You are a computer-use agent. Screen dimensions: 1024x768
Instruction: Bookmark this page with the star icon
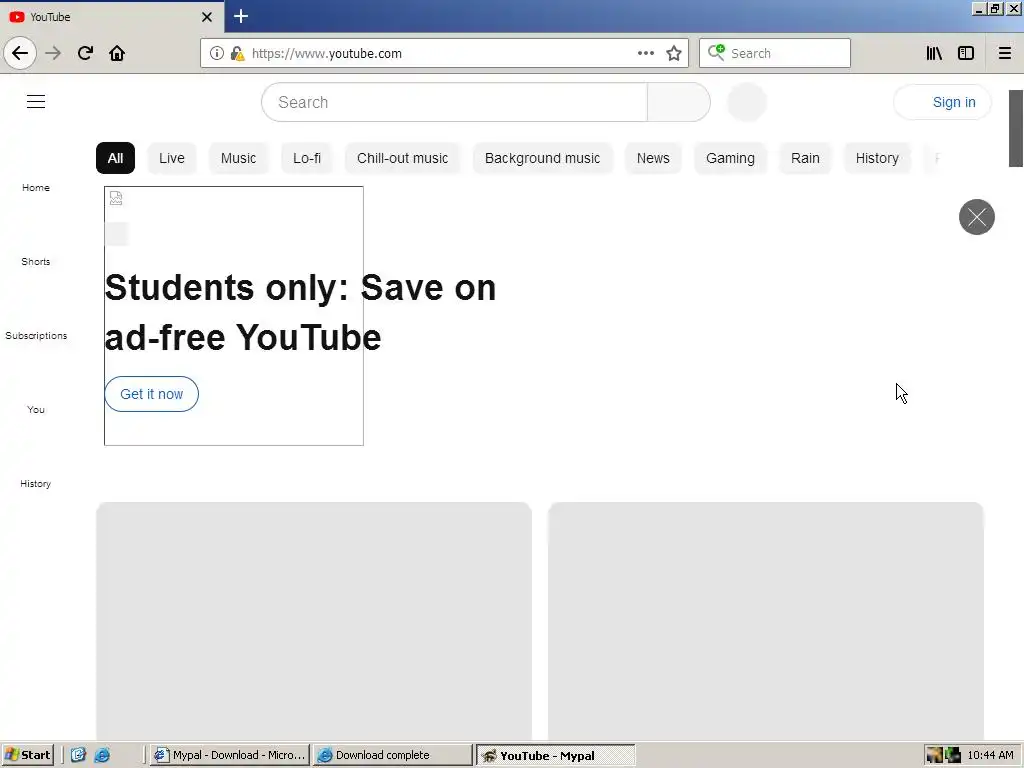pos(674,53)
